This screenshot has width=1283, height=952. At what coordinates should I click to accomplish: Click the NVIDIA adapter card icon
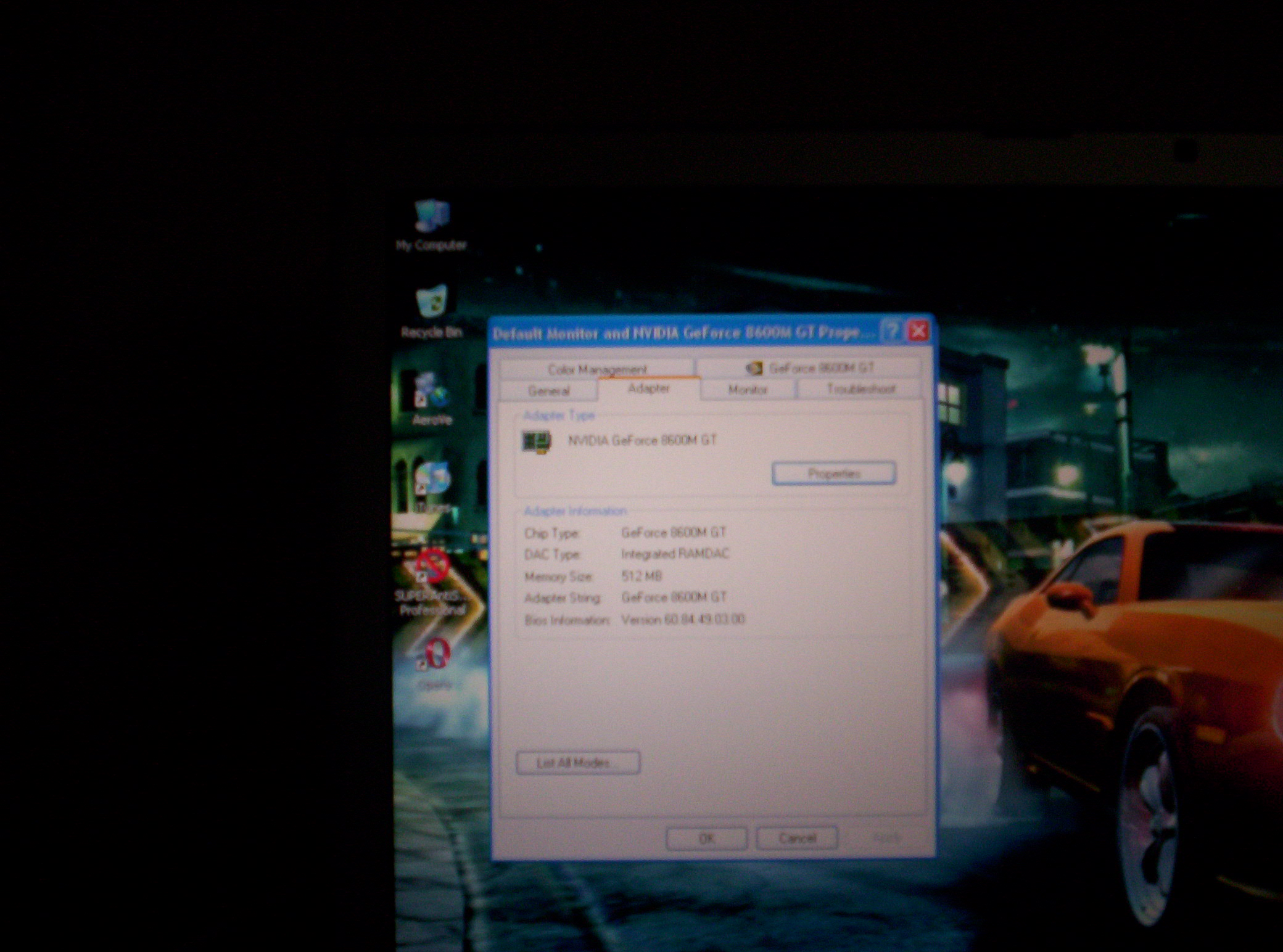tap(537, 441)
